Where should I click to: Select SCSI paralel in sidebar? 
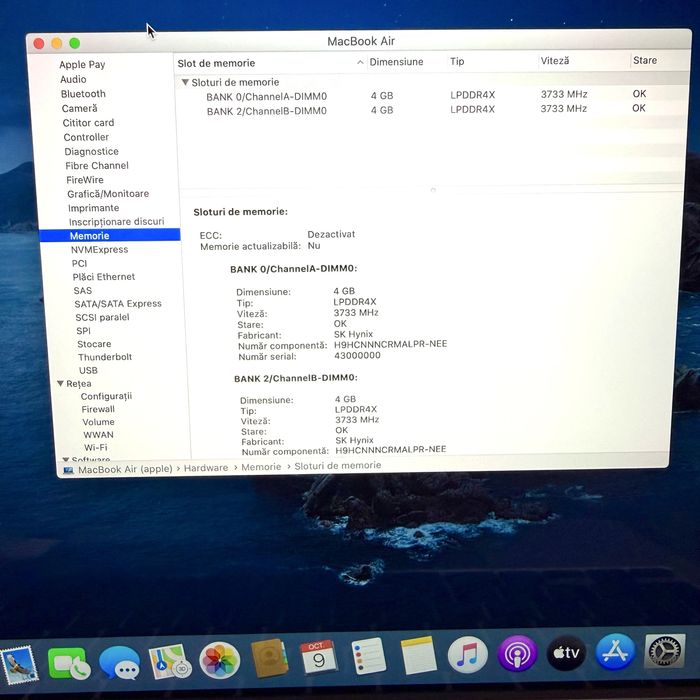pyautogui.click(x=102, y=317)
